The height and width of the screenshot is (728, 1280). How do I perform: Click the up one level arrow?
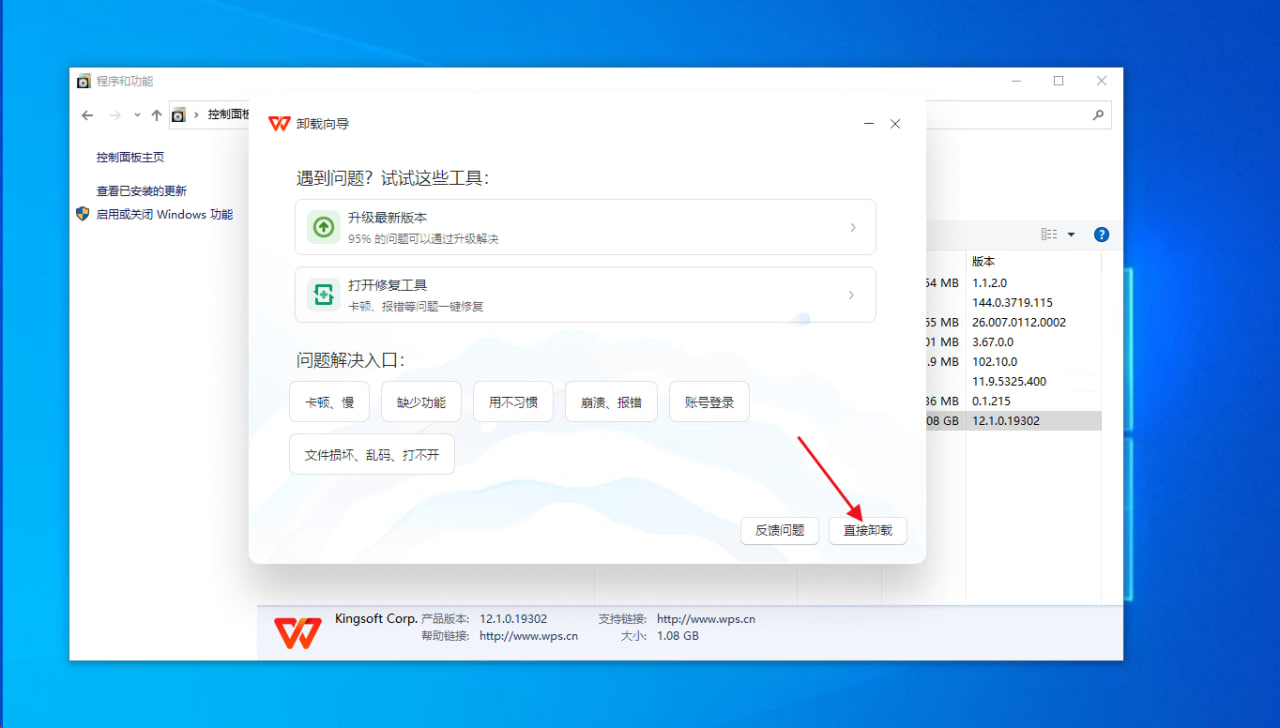pos(156,115)
